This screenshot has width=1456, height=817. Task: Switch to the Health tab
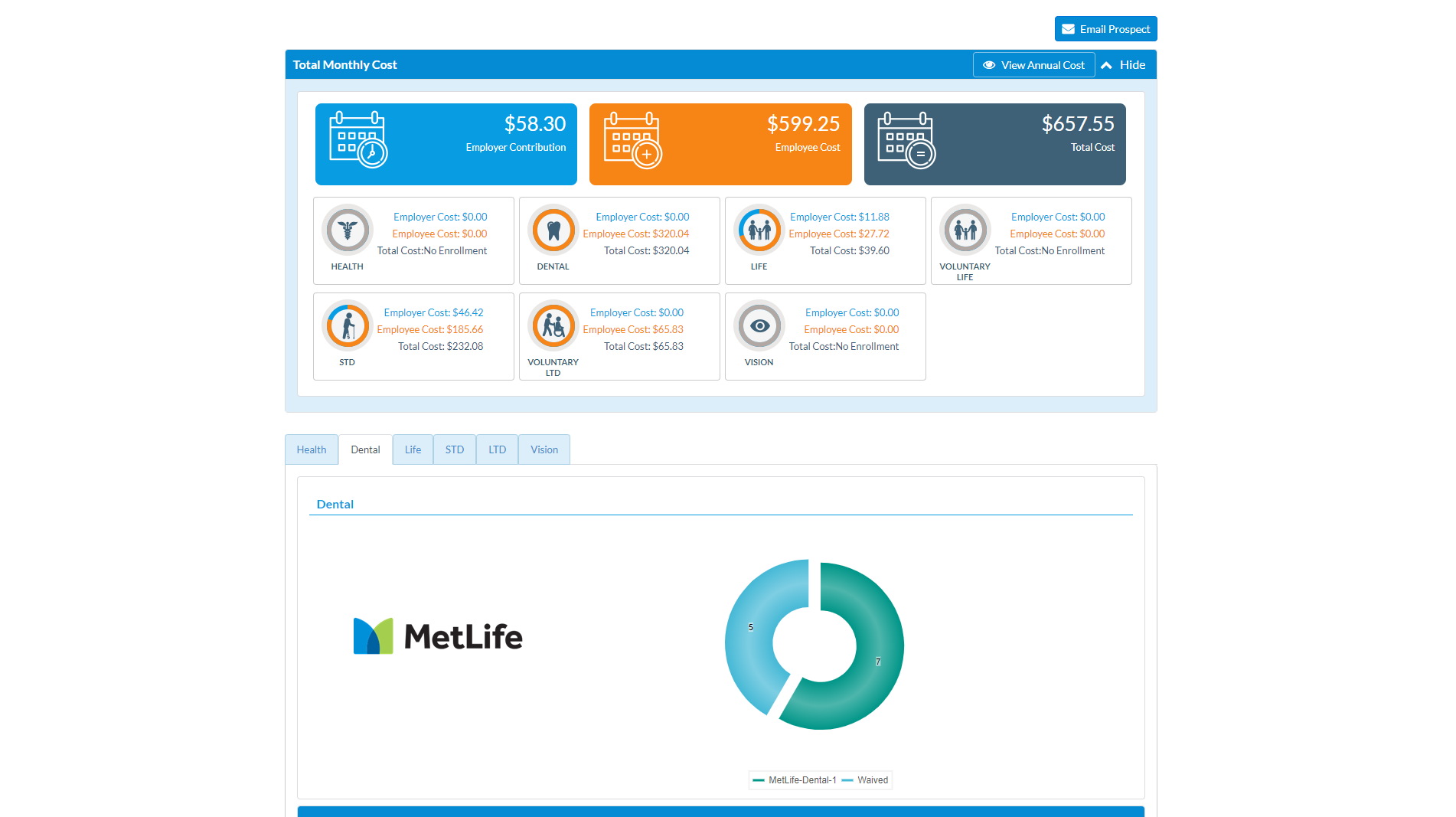tap(312, 449)
